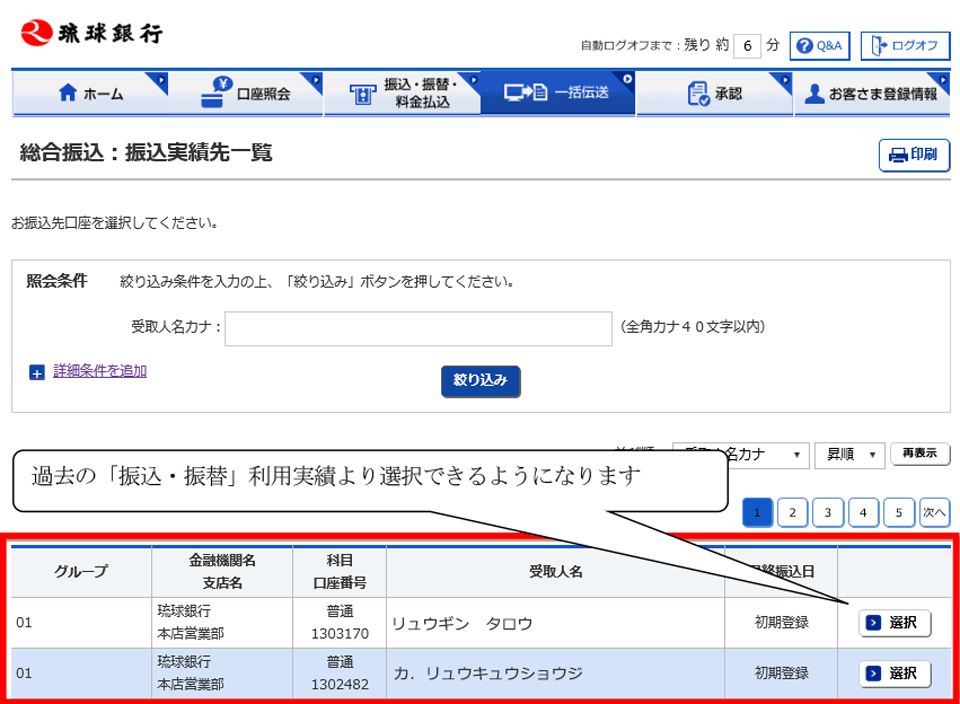Click the 再表示 refresh button

pos(919,454)
